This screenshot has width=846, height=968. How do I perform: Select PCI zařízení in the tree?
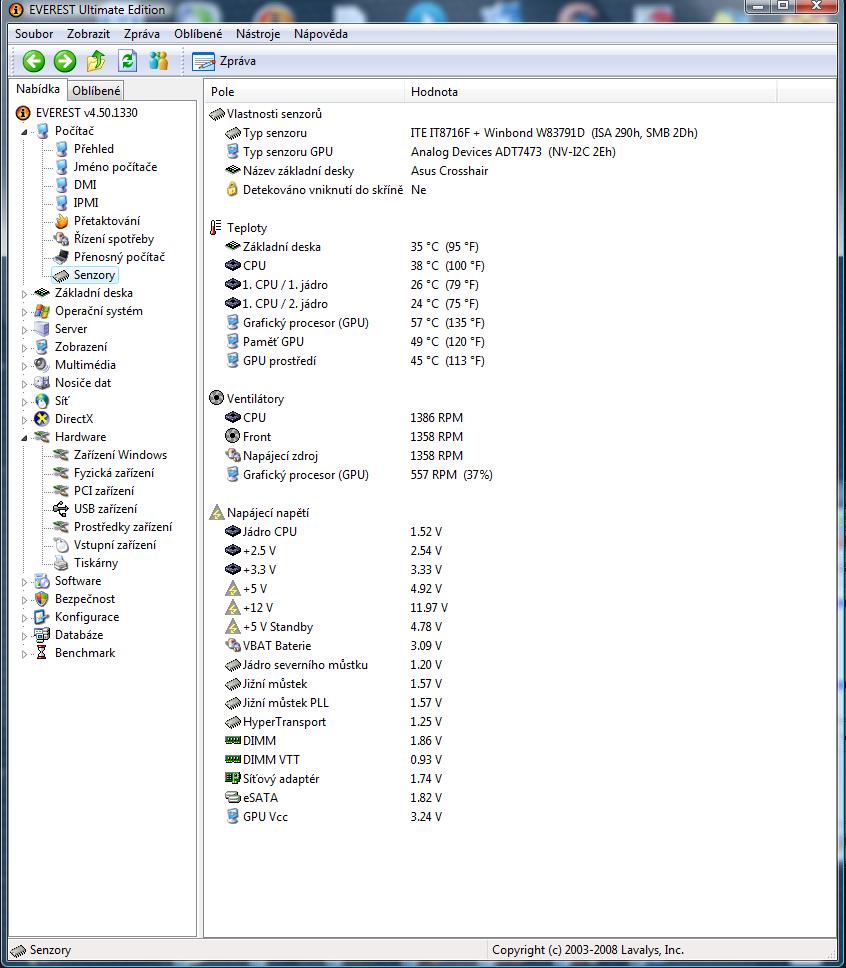coord(104,491)
